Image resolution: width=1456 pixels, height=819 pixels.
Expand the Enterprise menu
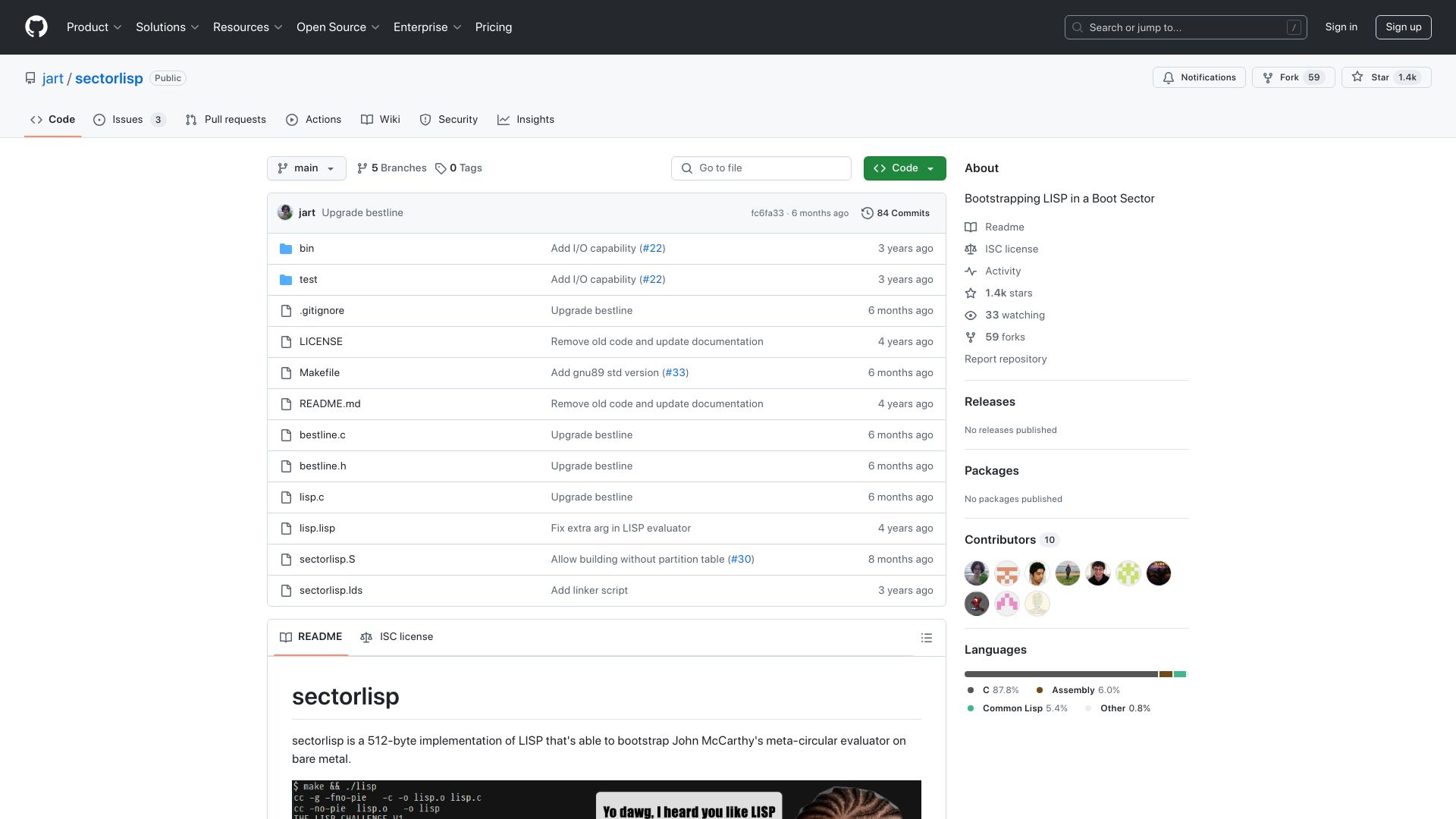point(428,27)
